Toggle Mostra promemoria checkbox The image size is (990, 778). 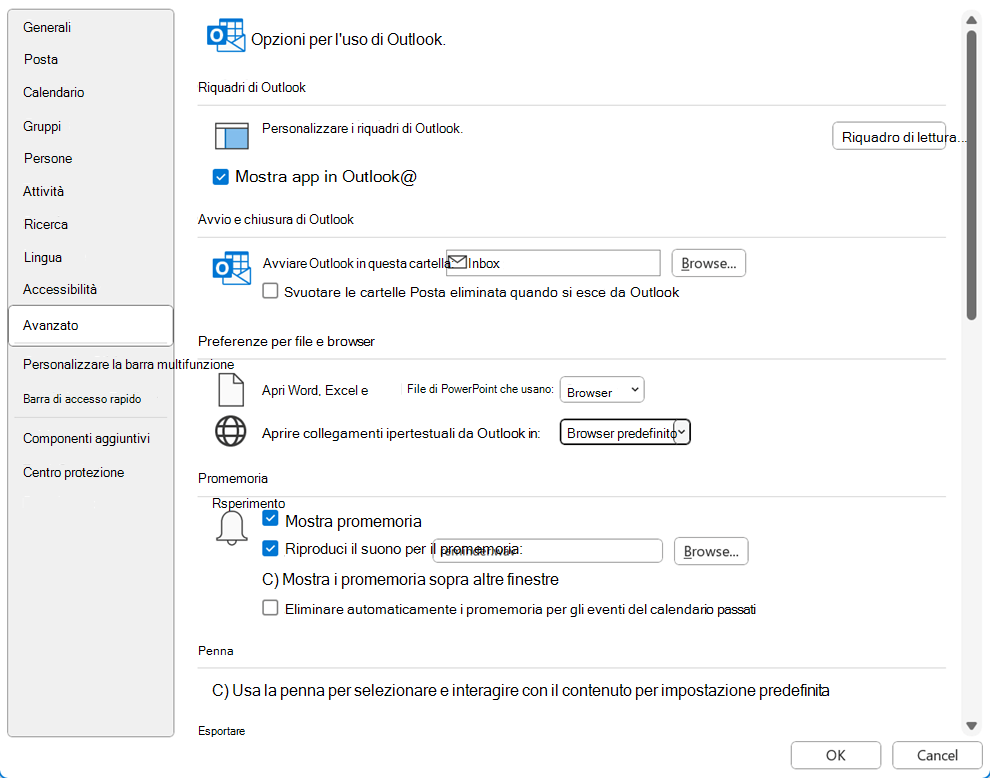coord(270,518)
